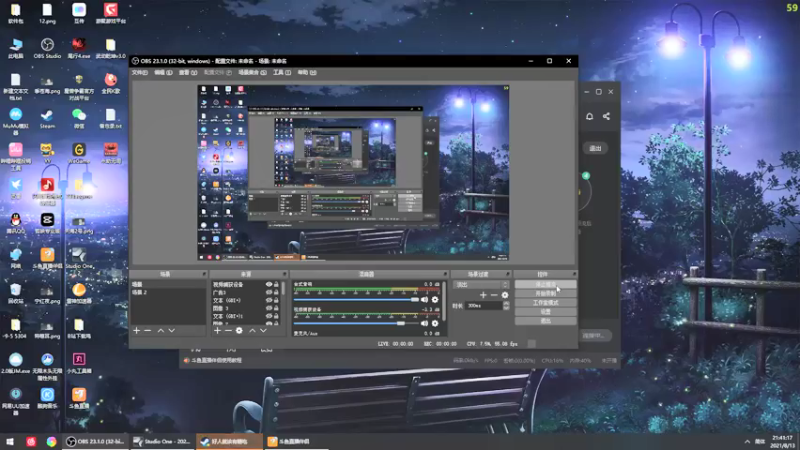The image size is (800, 450).
Task: Toggle visibility eye for 视频捕获设备 source
Action: (269, 285)
